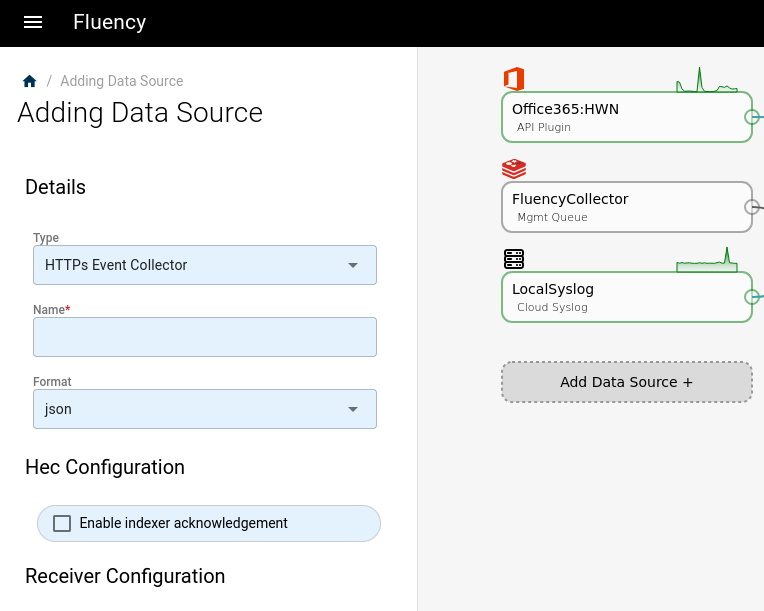The width and height of the screenshot is (764, 611).
Task: Go to home via breadcrumb house icon
Action: [30, 81]
